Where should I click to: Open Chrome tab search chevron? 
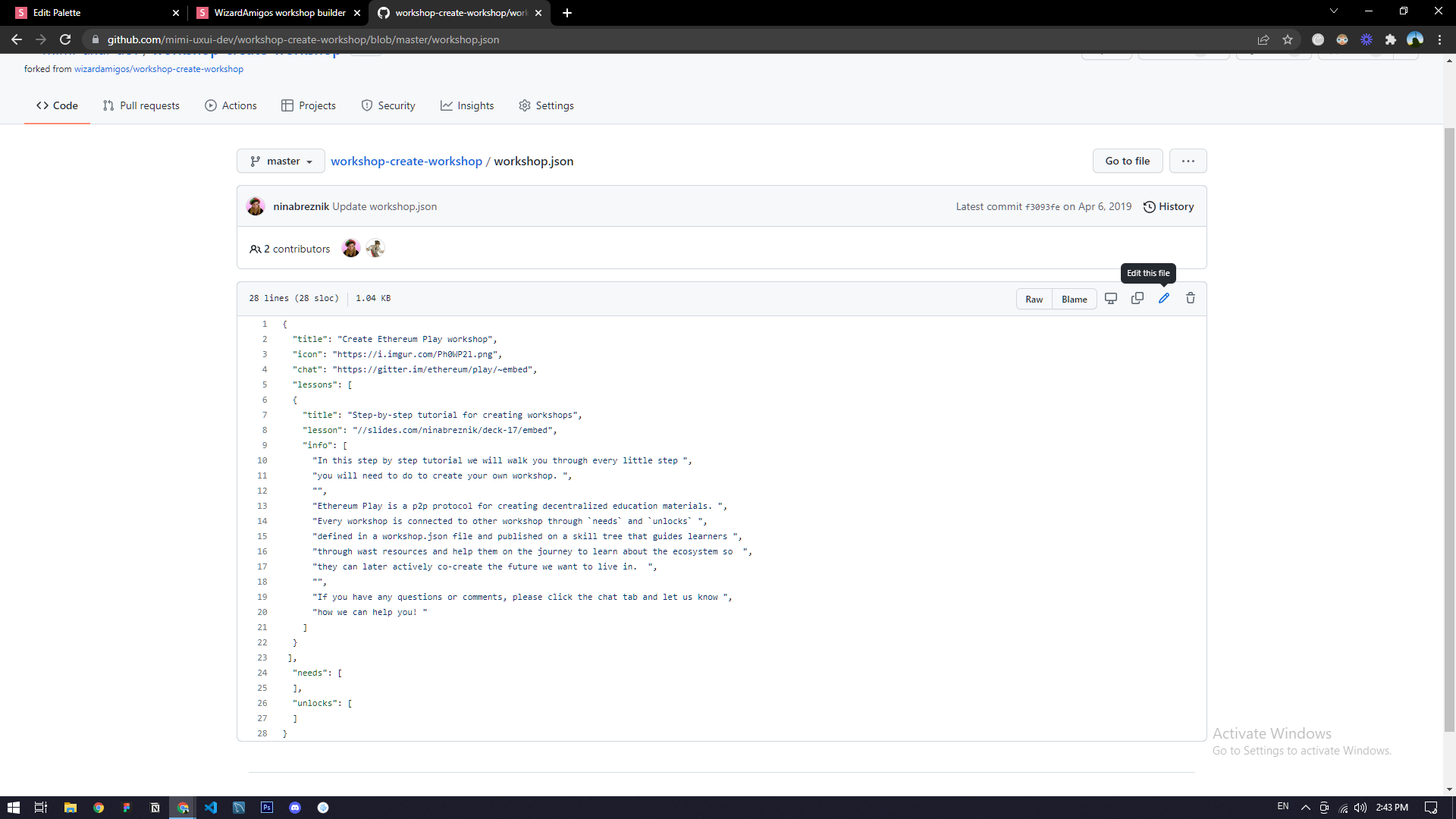[1333, 11]
